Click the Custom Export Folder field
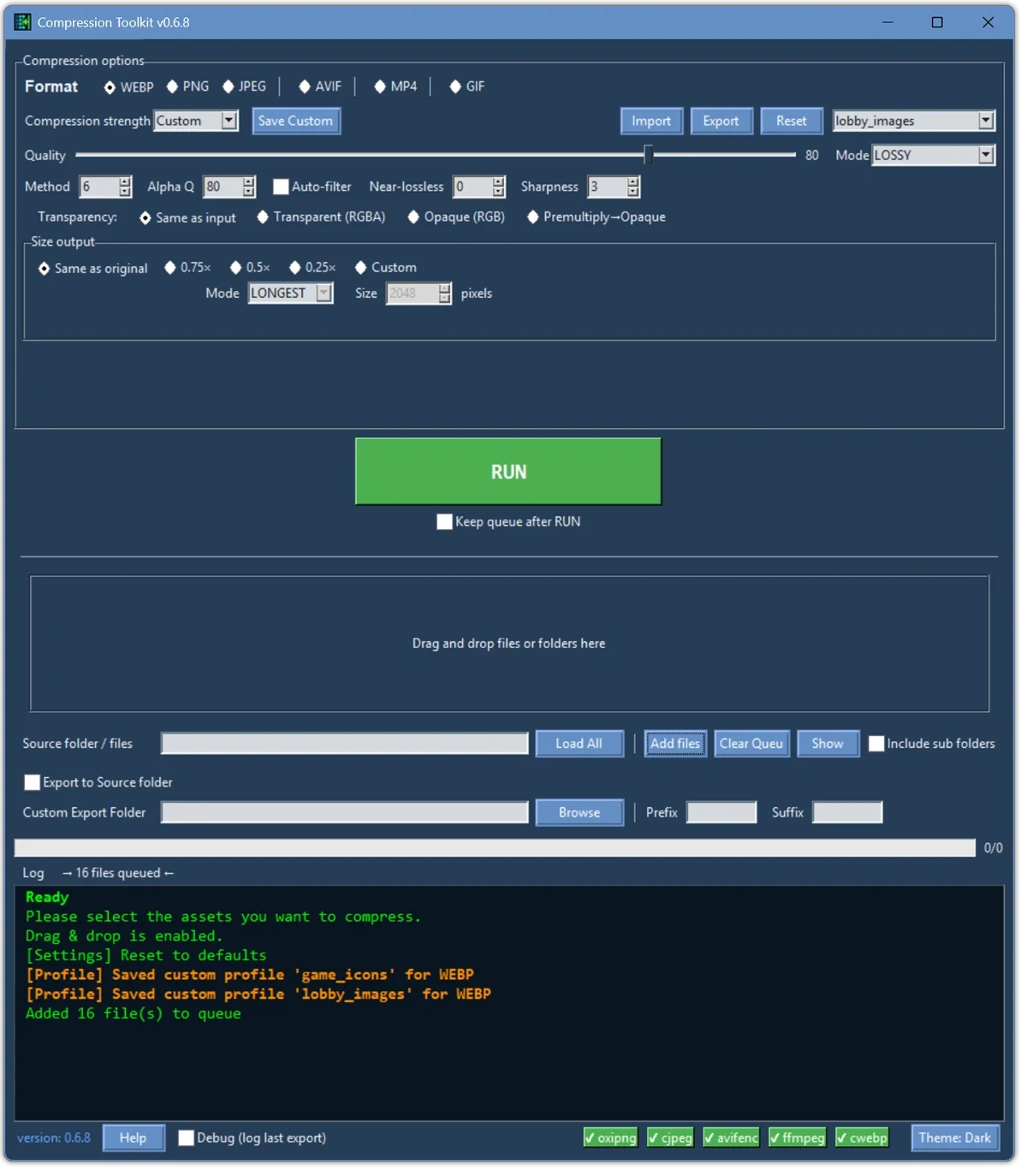This screenshot has height=1176, width=1027. coord(344,812)
